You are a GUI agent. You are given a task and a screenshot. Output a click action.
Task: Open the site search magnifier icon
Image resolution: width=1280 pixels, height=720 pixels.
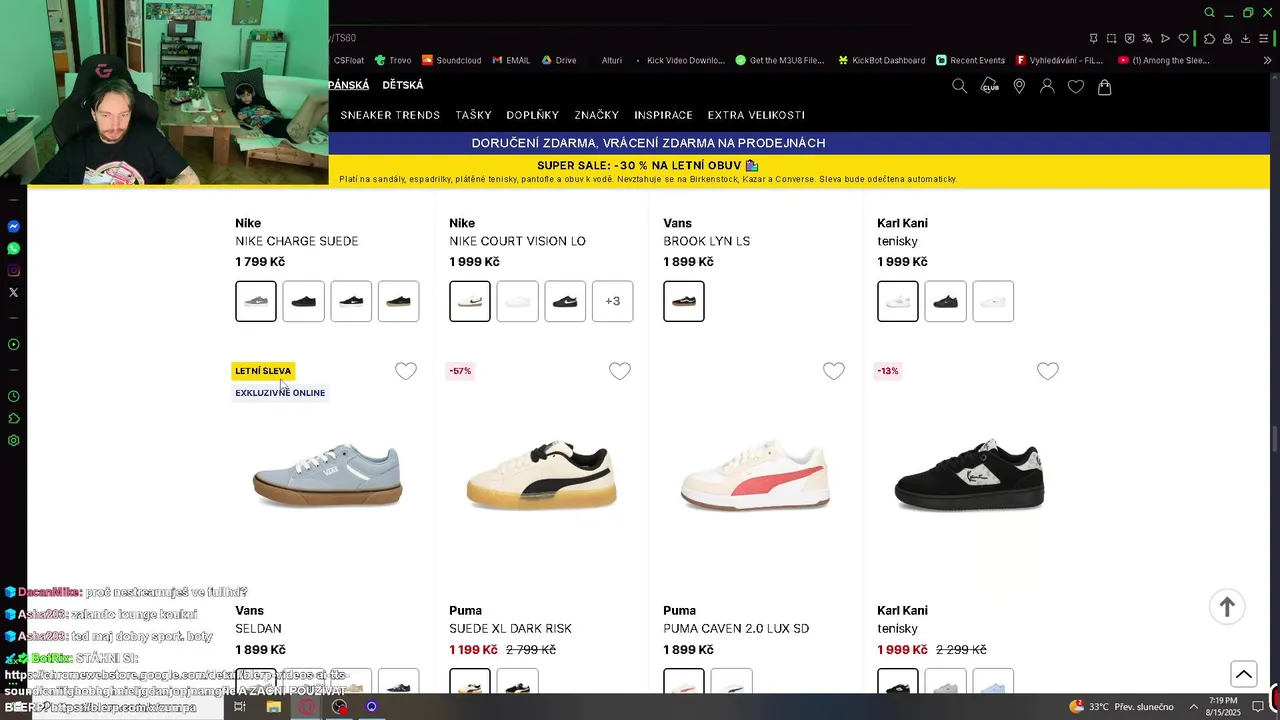click(x=959, y=86)
